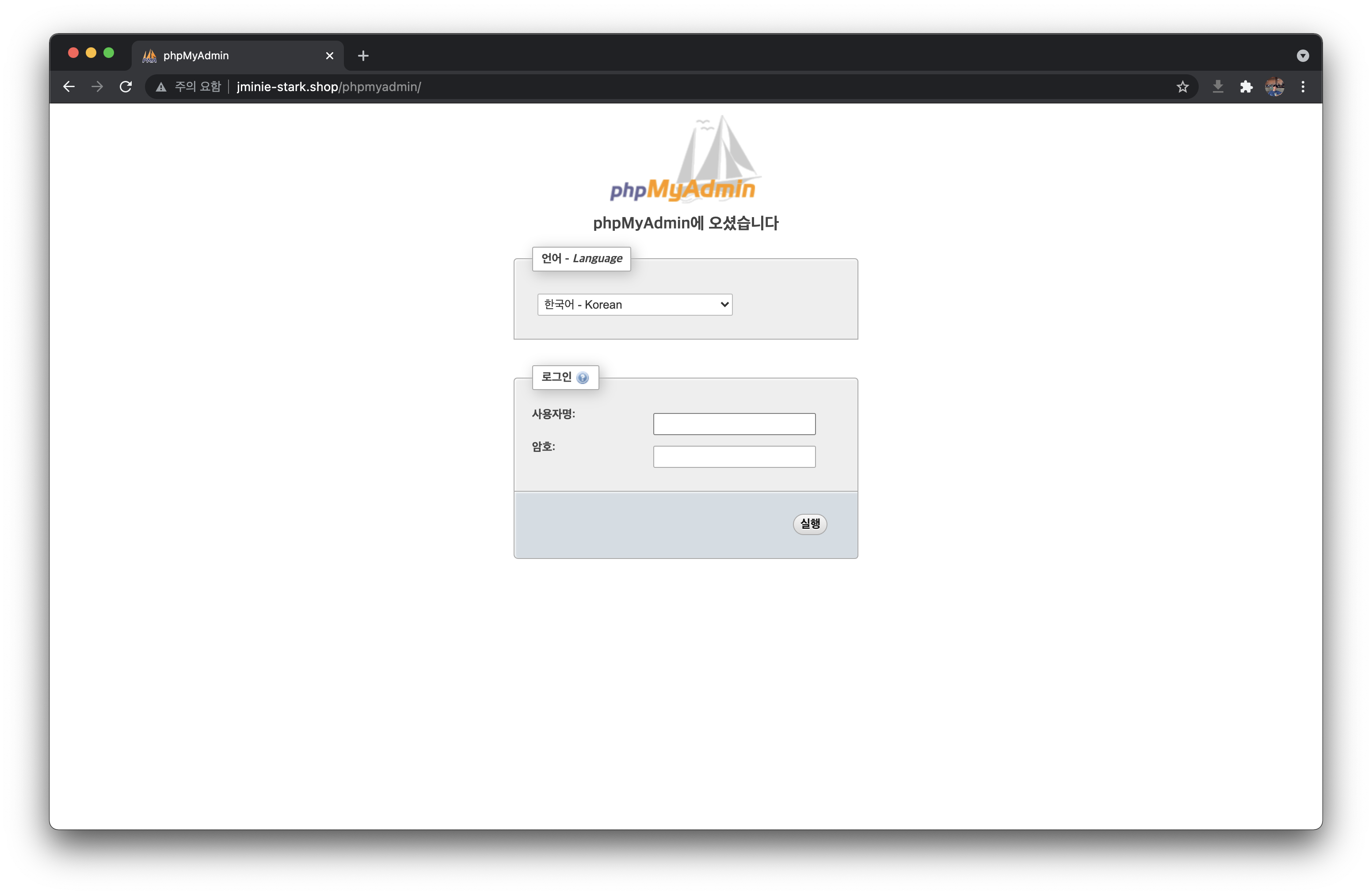This screenshot has height=895, width=1372.
Task: Open a new browser tab
Action: [x=362, y=56]
